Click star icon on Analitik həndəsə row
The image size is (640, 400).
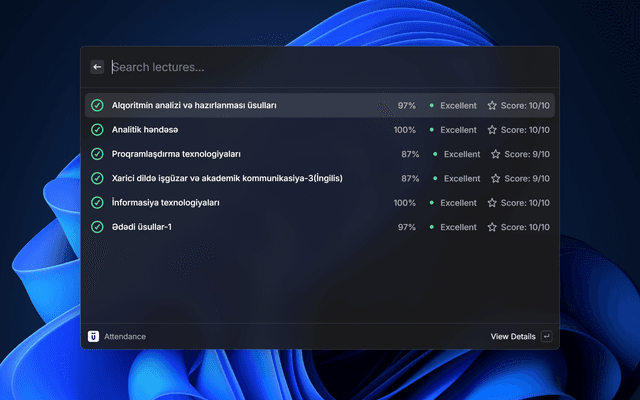coord(491,130)
